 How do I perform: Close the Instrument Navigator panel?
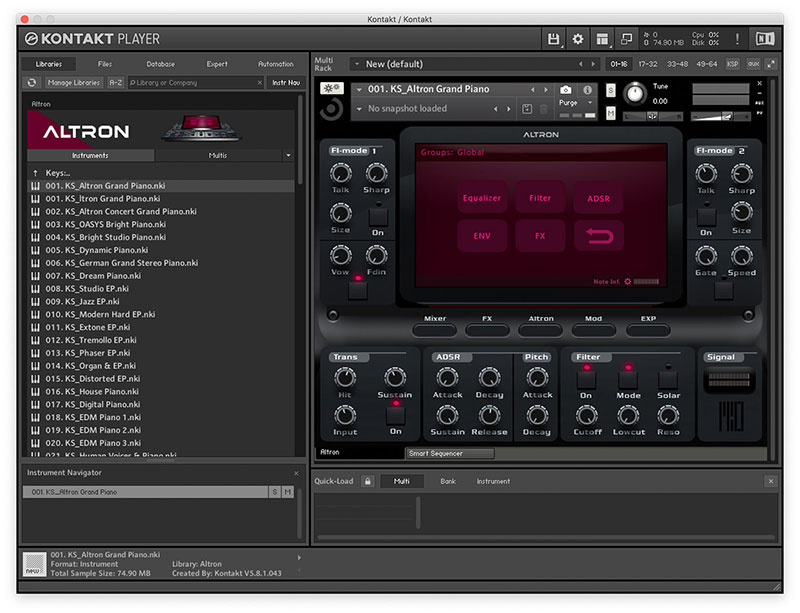point(296,474)
